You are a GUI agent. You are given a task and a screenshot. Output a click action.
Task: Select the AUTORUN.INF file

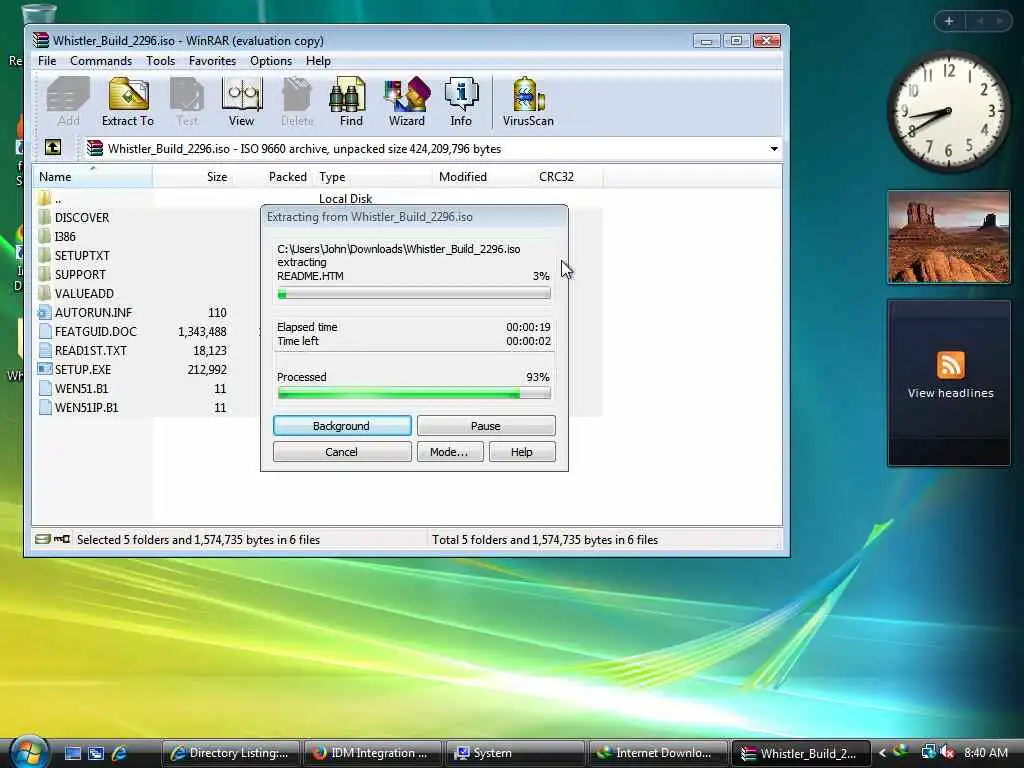click(x=93, y=312)
